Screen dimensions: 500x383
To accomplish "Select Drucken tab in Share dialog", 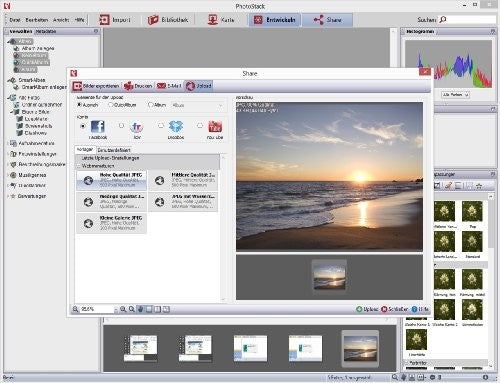I will 138,86.
